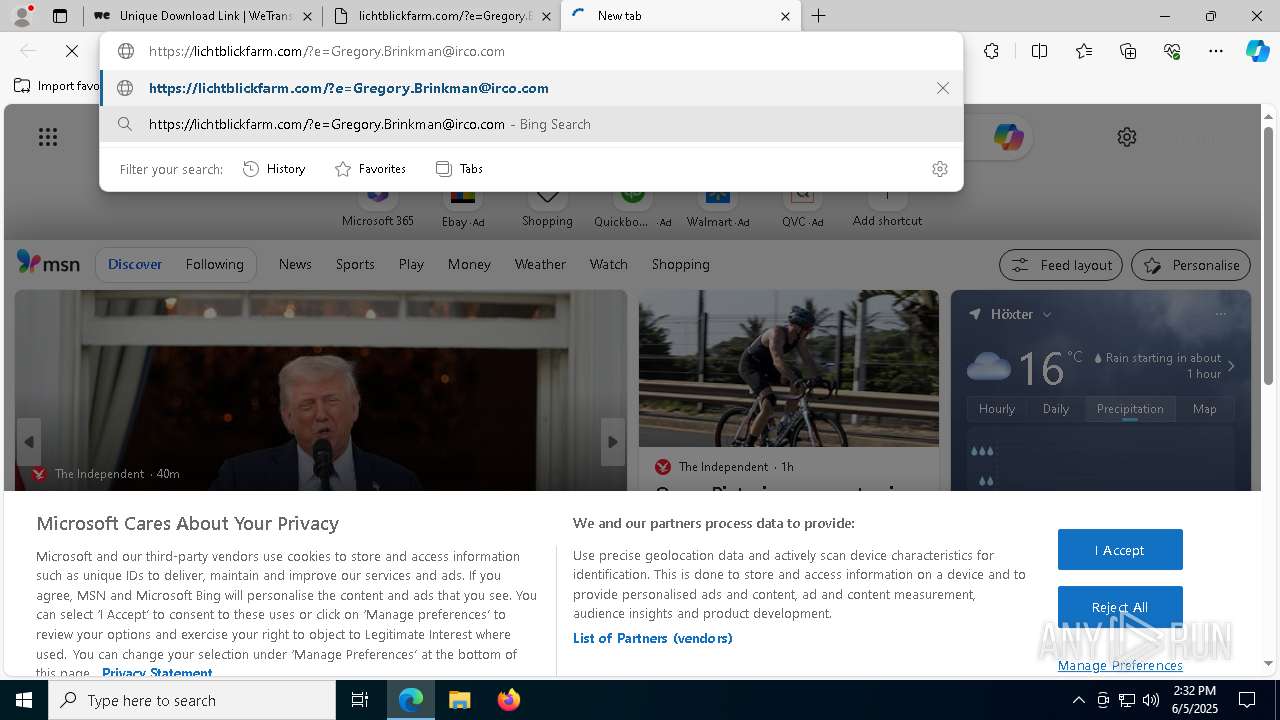Open the Watch category
Screen dimensions: 1280x720
(608, 264)
